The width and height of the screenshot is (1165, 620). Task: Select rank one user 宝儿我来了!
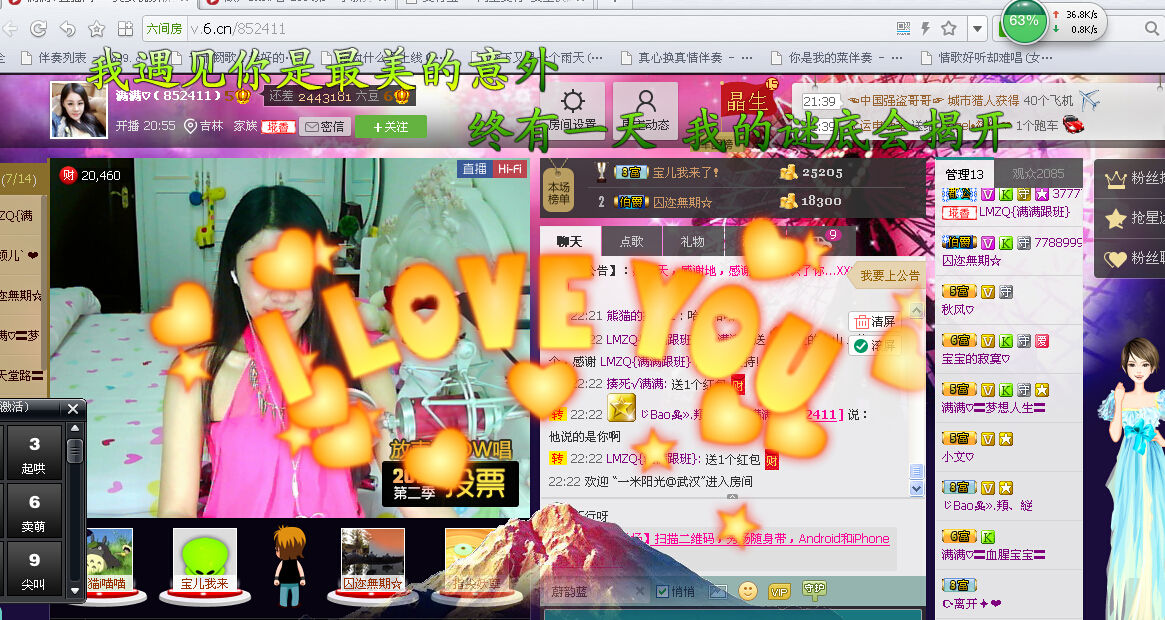pyautogui.click(x=686, y=172)
